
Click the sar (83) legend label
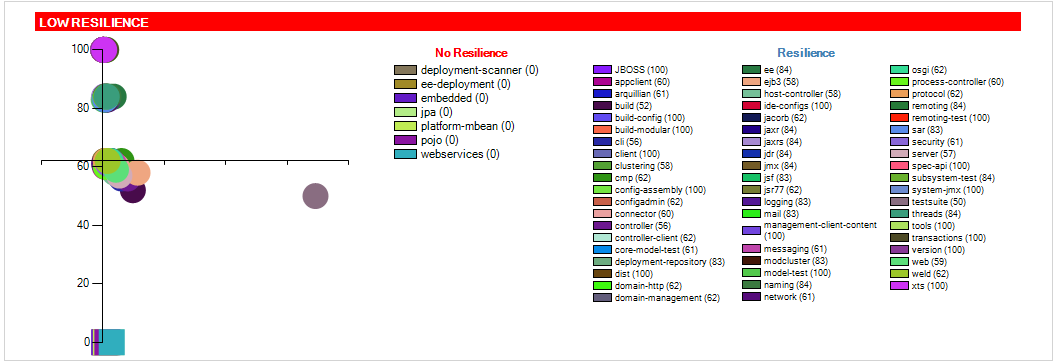[928, 130]
